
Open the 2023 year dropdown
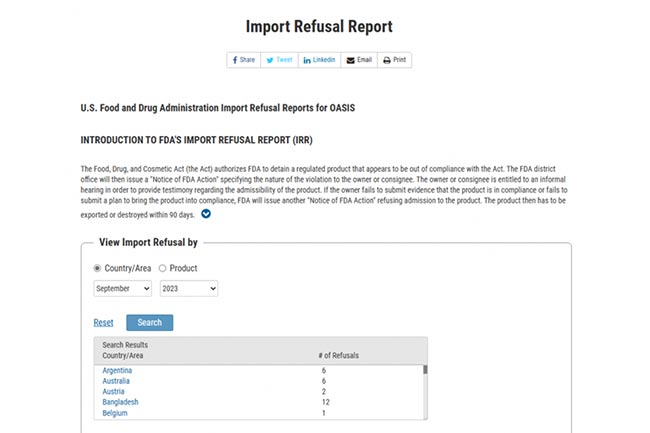(189, 288)
